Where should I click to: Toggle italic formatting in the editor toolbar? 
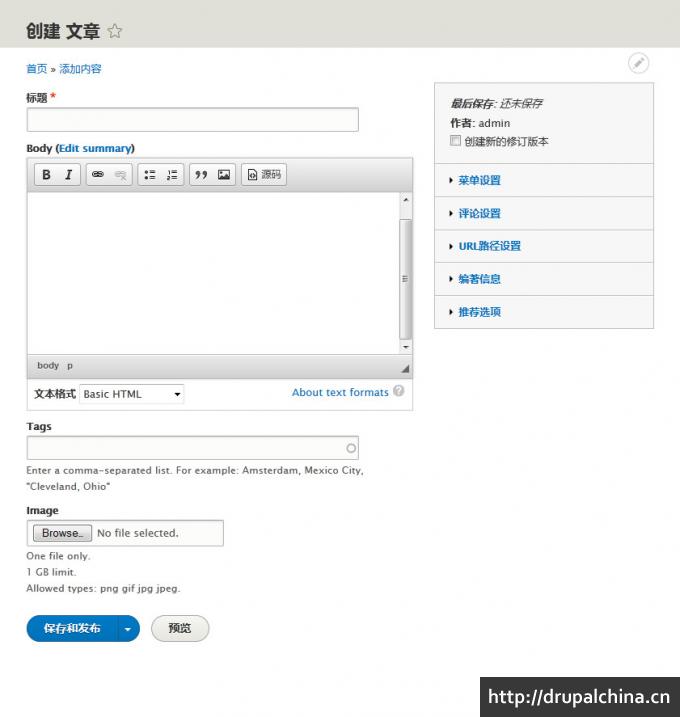pyautogui.click(x=69, y=175)
